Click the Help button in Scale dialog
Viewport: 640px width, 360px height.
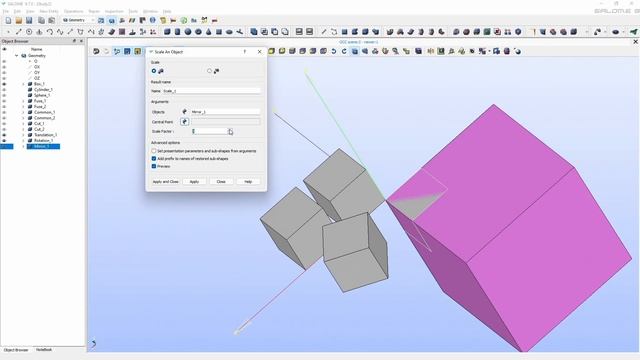[x=248, y=182]
